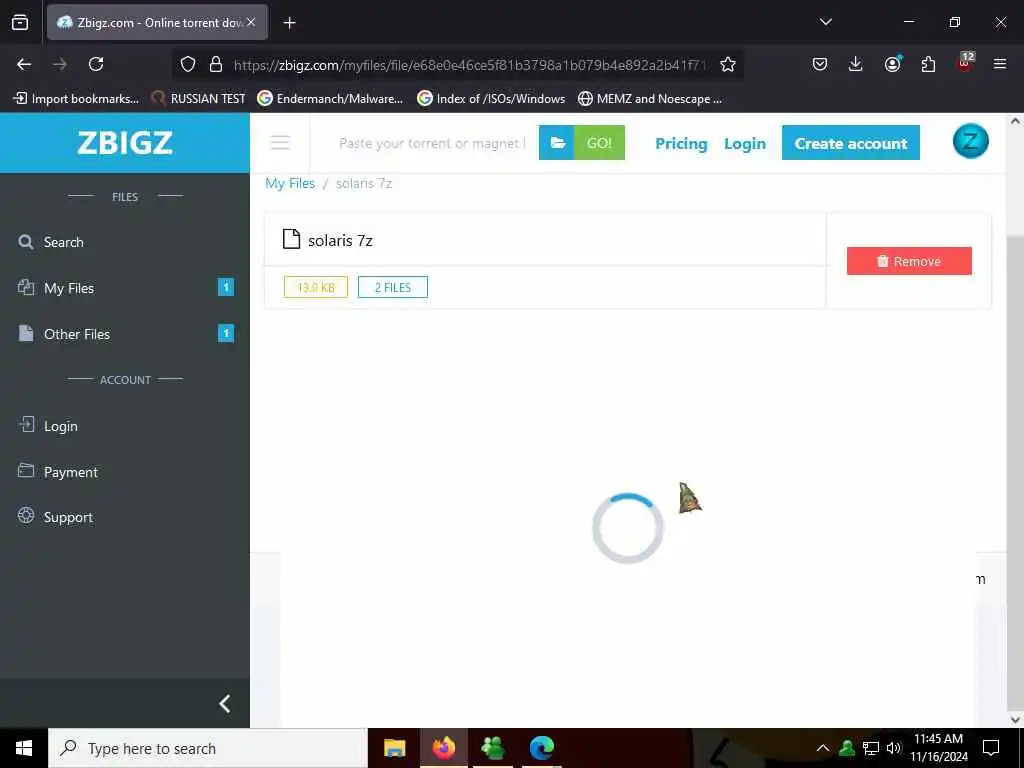The image size is (1024, 768).
Task: Close the Zbigz.com tab
Action: [251, 22]
